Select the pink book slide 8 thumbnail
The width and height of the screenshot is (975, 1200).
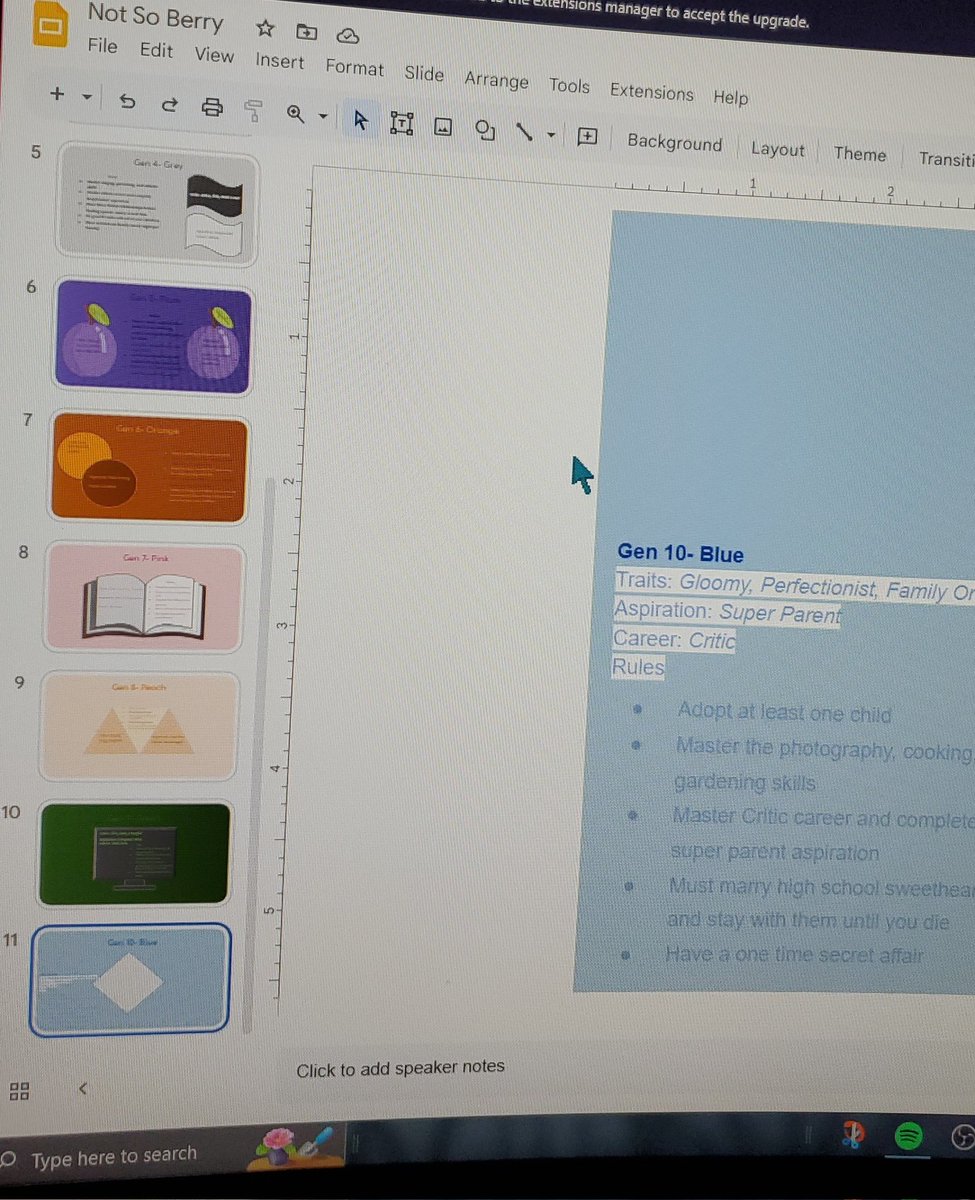(x=144, y=598)
